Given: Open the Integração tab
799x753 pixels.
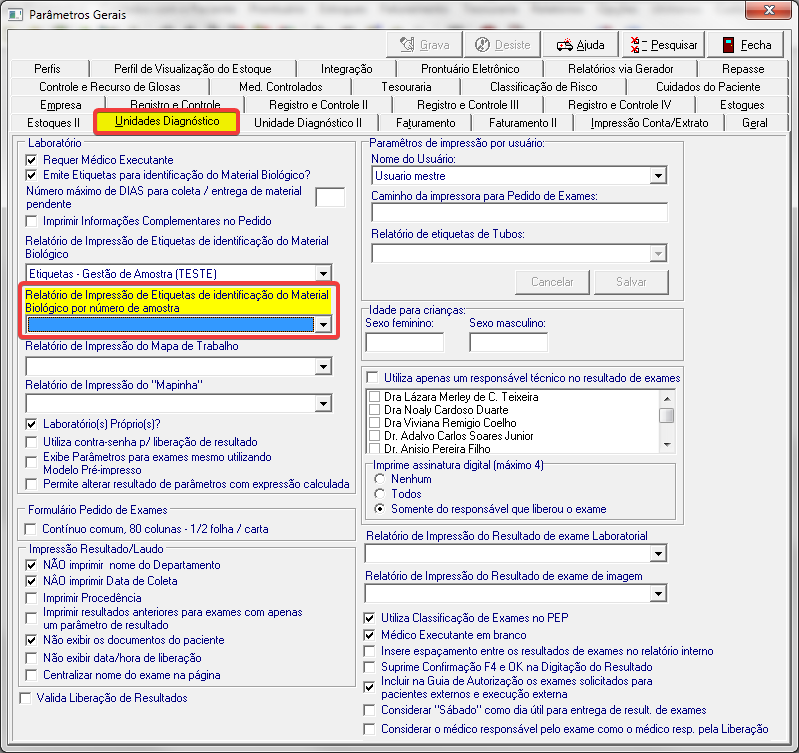Looking at the screenshot, I should click(x=347, y=69).
